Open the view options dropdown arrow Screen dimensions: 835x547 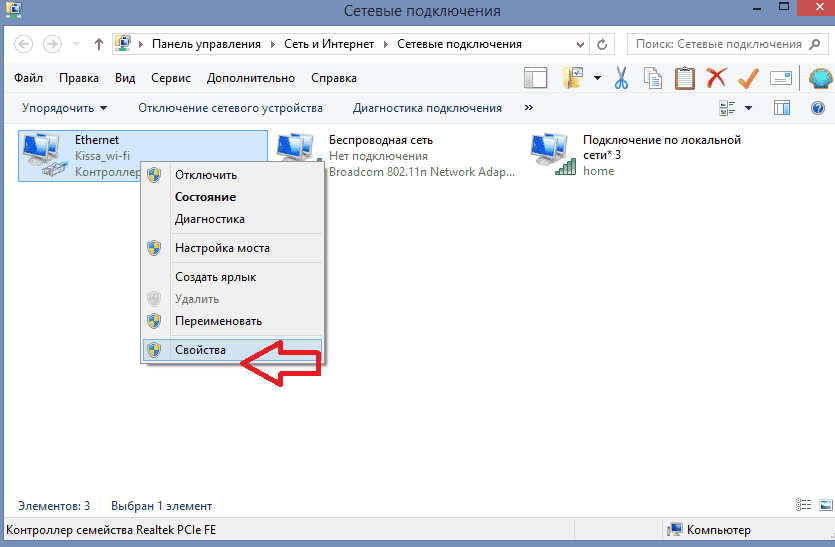point(748,108)
